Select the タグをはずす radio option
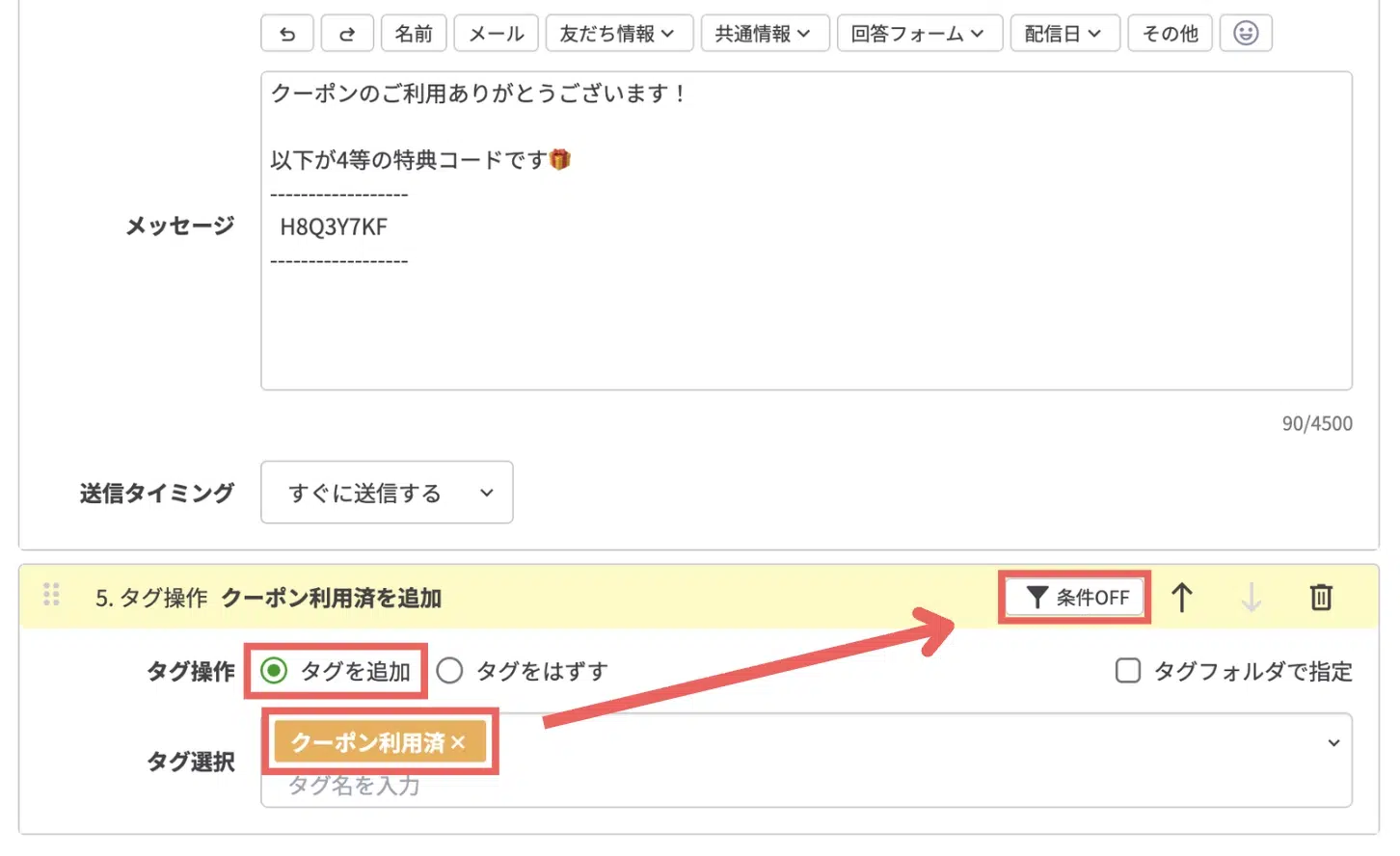The height and width of the screenshot is (856, 1400). (449, 671)
